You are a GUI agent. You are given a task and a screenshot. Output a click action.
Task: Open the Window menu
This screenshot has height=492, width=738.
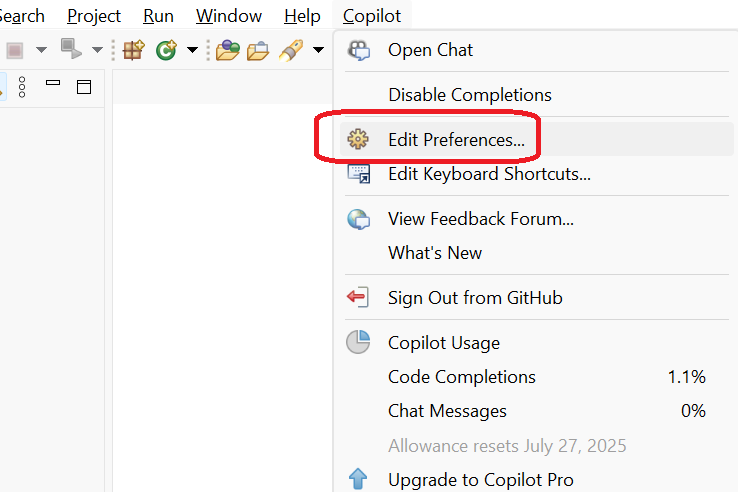229,16
